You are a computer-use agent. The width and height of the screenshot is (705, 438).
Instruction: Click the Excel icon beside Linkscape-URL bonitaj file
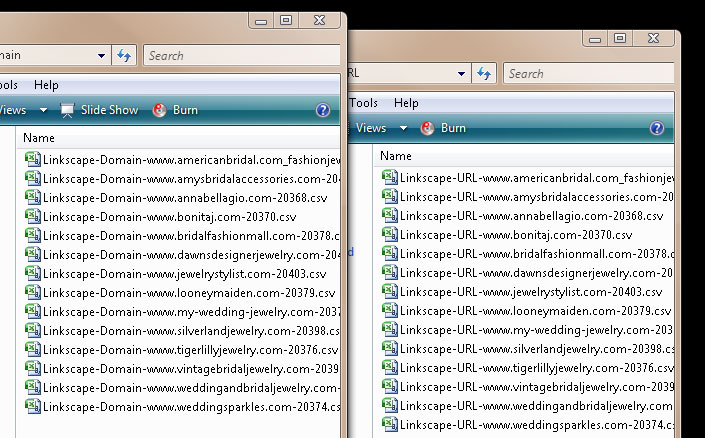point(390,234)
